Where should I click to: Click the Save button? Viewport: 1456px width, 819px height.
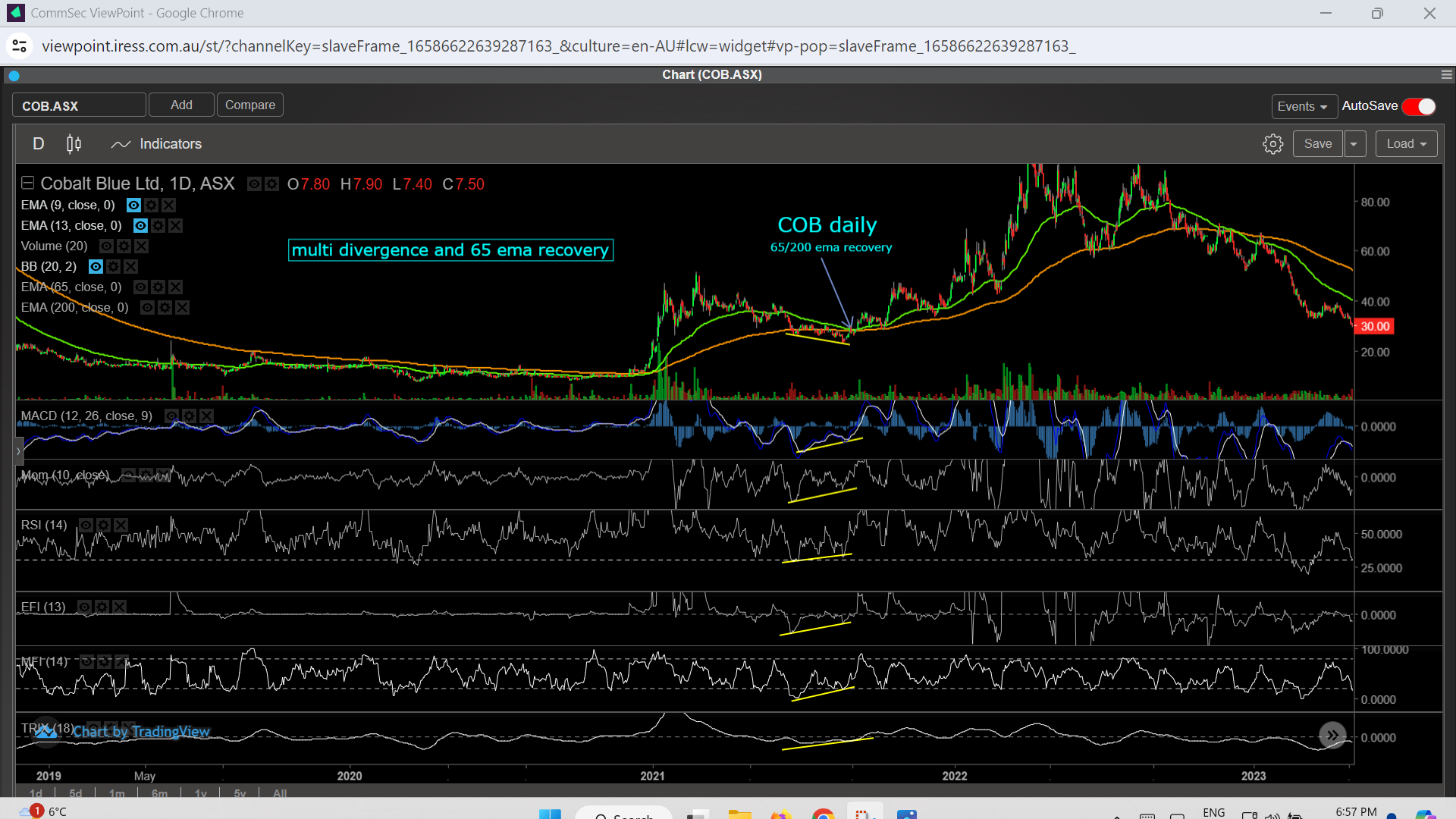click(1318, 144)
